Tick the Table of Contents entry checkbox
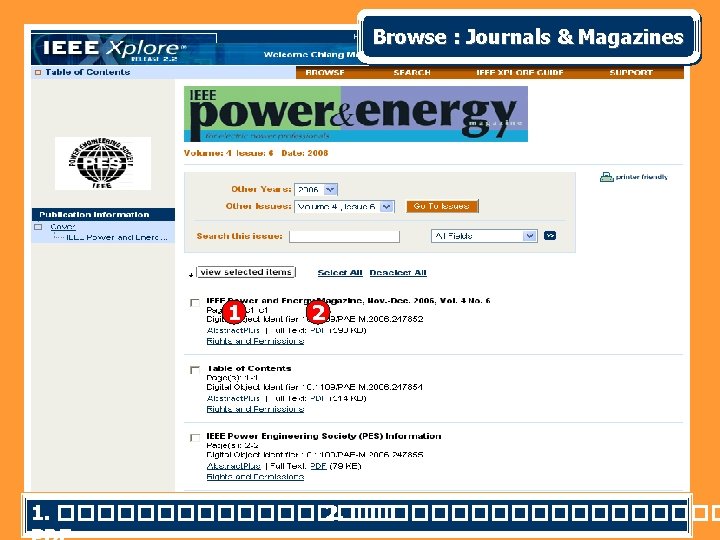The height and width of the screenshot is (540, 720). click(195, 370)
